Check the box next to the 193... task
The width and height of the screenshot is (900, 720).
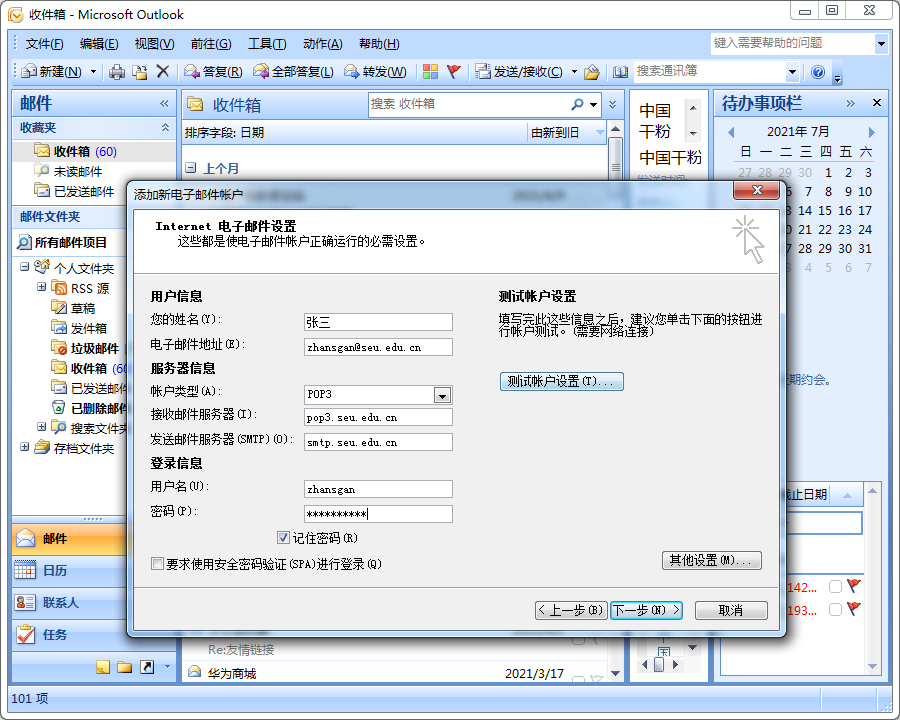835,609
